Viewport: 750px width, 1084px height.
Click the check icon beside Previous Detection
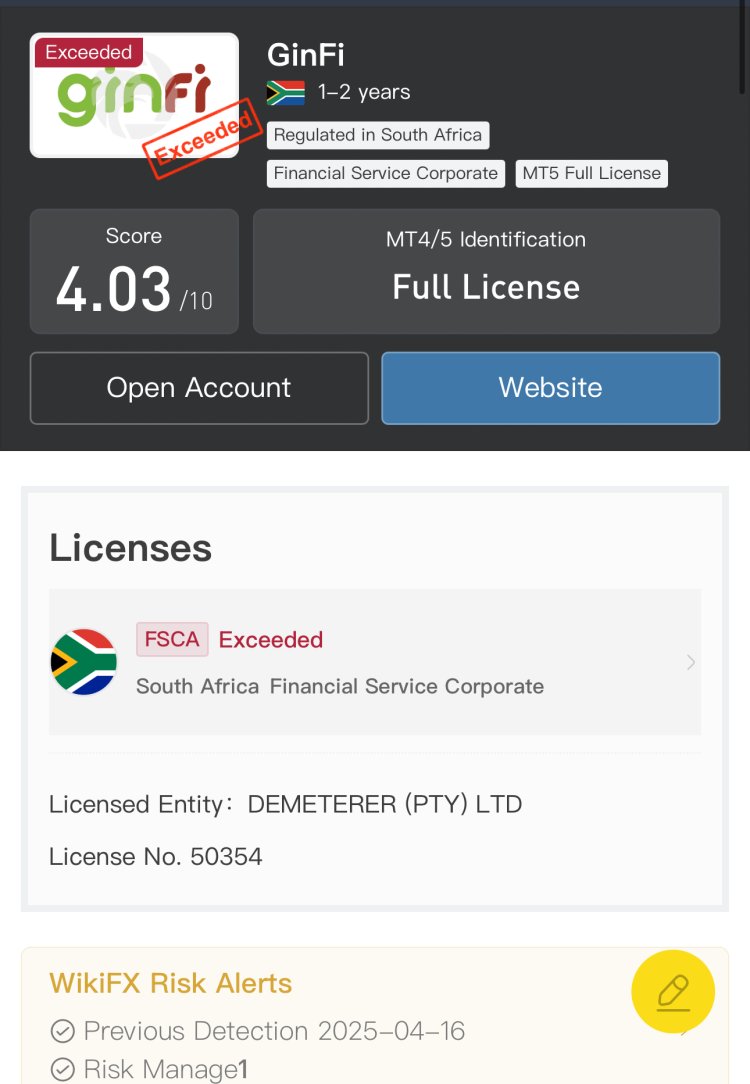tap(62, 1031)
